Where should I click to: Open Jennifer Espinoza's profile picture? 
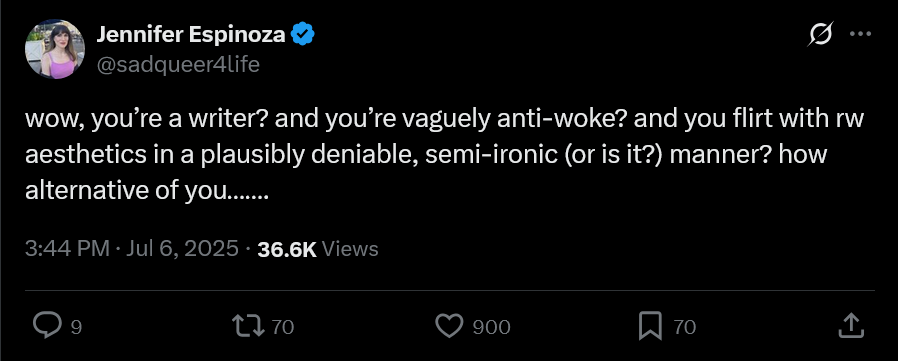point(55,49)
